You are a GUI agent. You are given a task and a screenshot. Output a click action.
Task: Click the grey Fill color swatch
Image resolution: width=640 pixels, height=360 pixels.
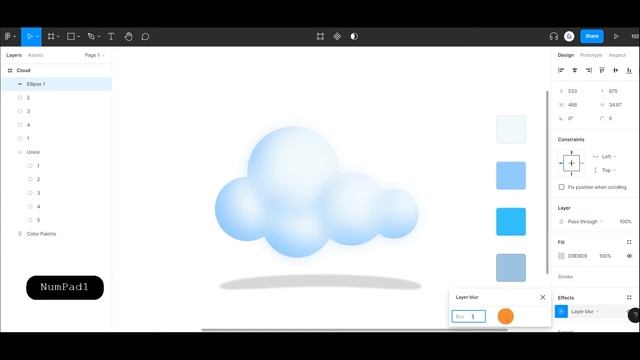(x=562, y=256)
